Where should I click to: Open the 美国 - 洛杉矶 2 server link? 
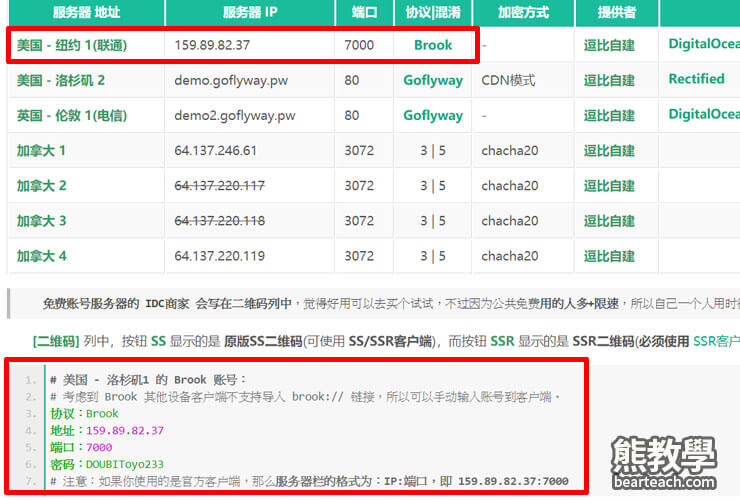point(60,80)
